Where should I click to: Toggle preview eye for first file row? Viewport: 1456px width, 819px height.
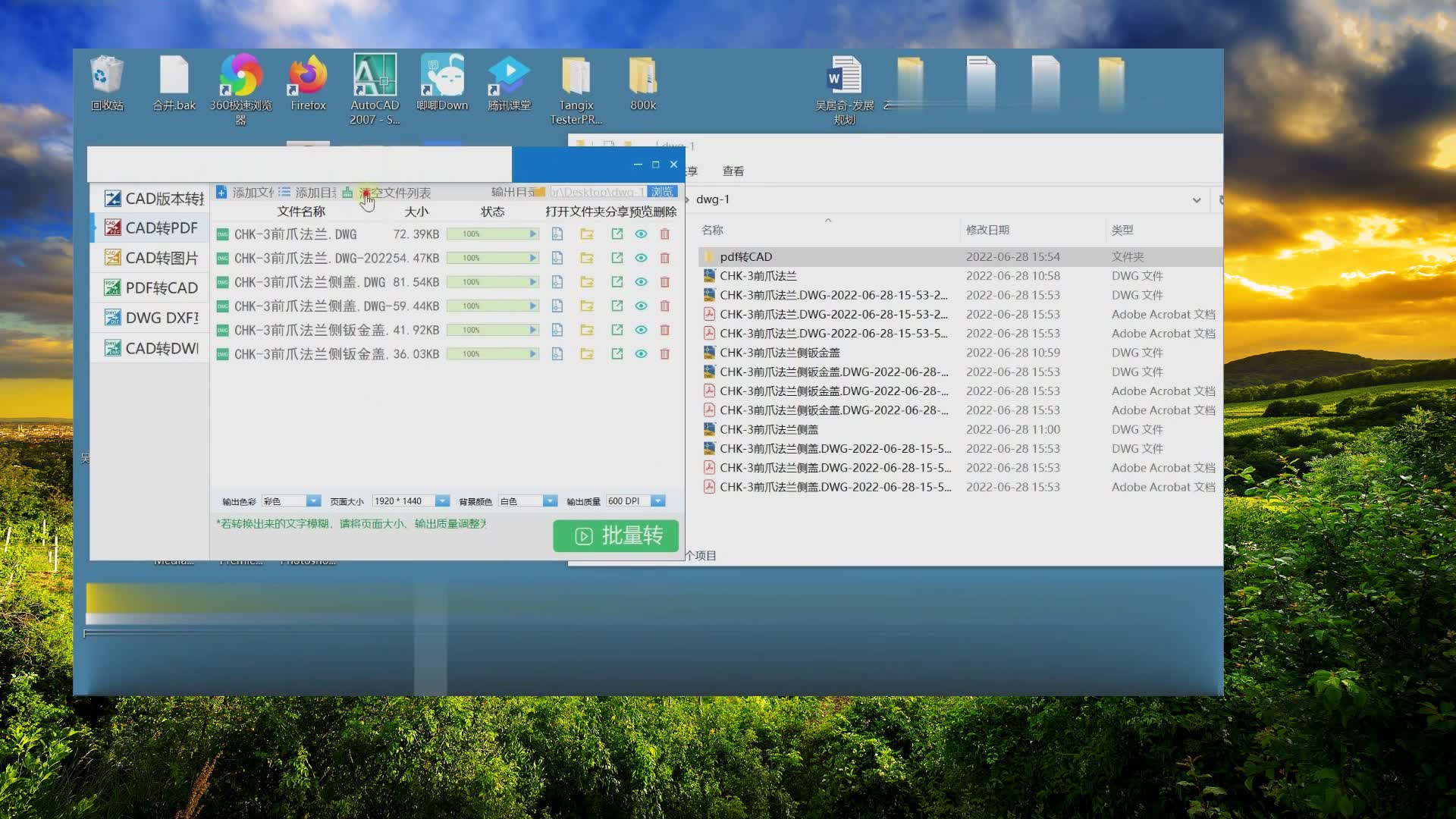[641, 234]
